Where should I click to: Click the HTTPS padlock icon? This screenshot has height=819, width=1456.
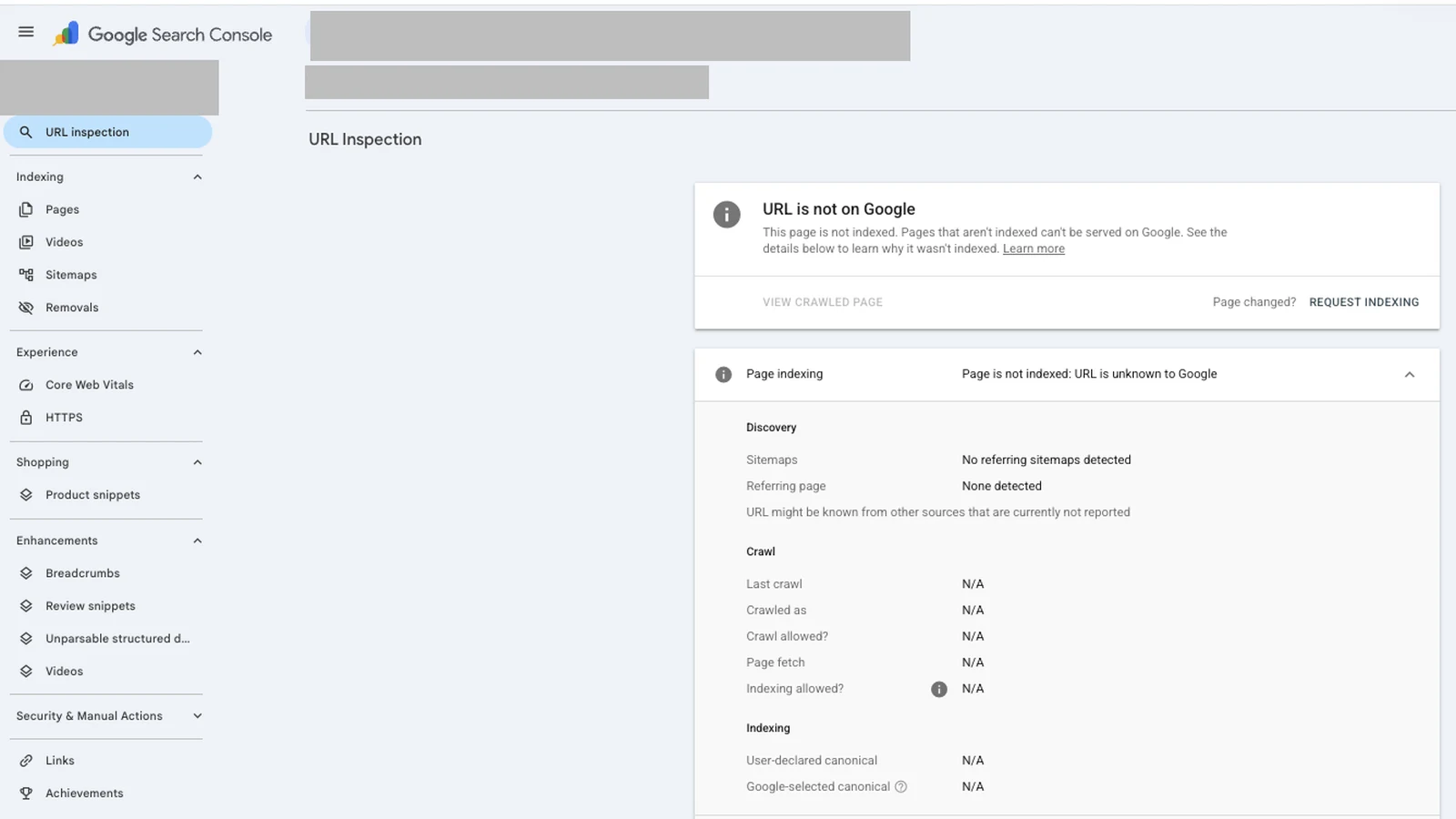pos(26,418)
